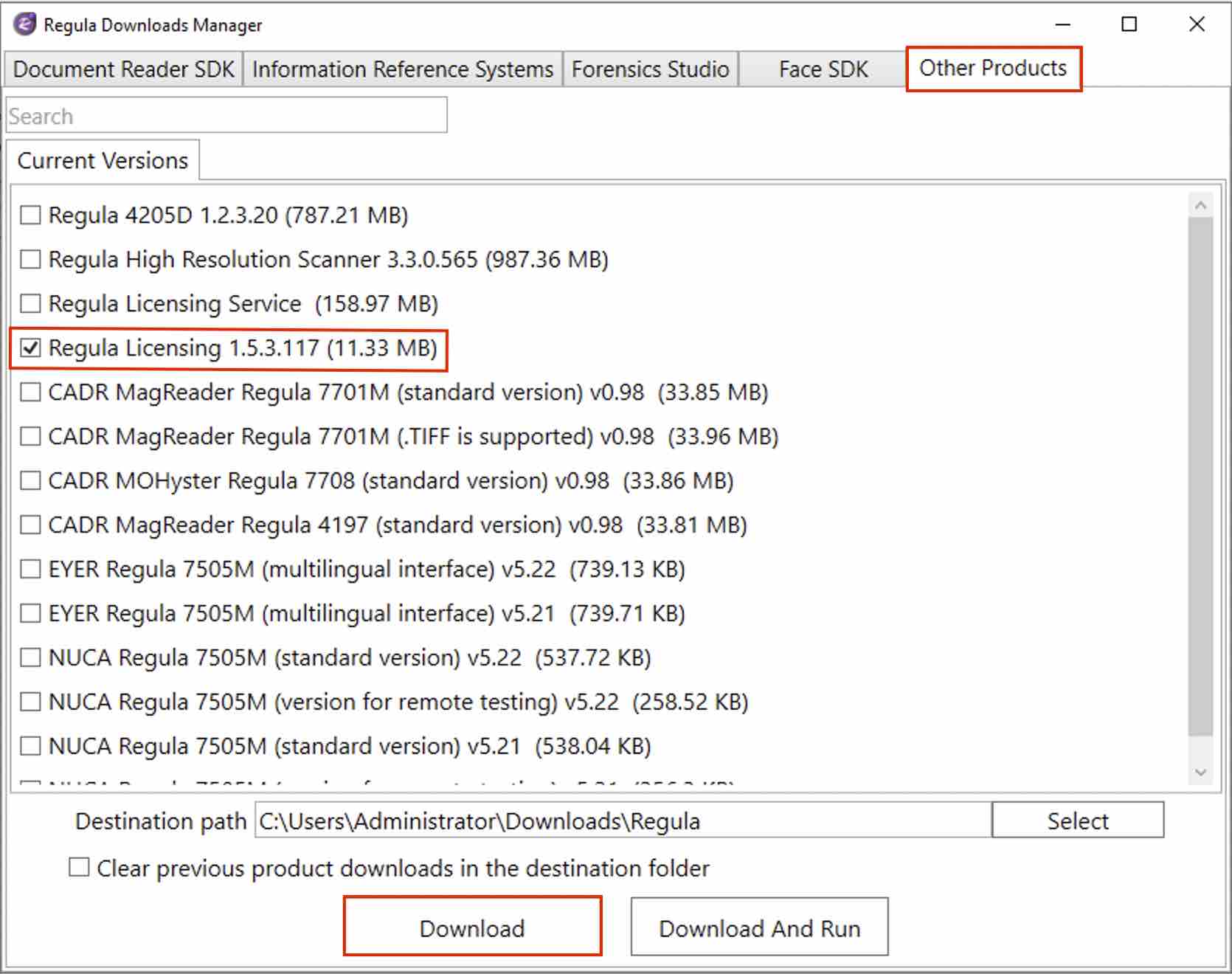Select the Other Products tab

pyautogui.click(x=993, y=69)
